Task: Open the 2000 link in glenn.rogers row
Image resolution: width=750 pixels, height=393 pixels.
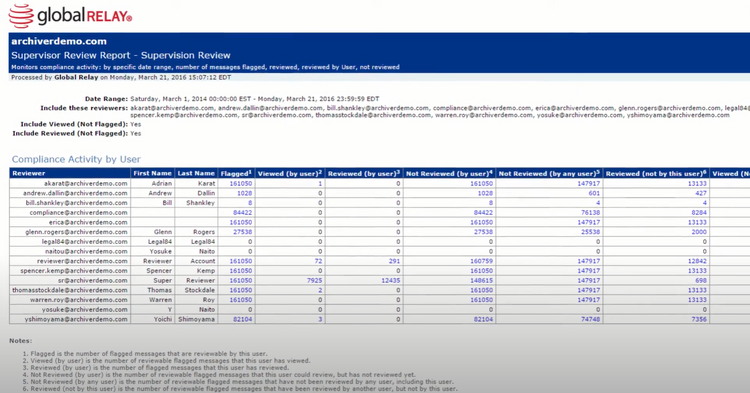Action: point(699,232)
